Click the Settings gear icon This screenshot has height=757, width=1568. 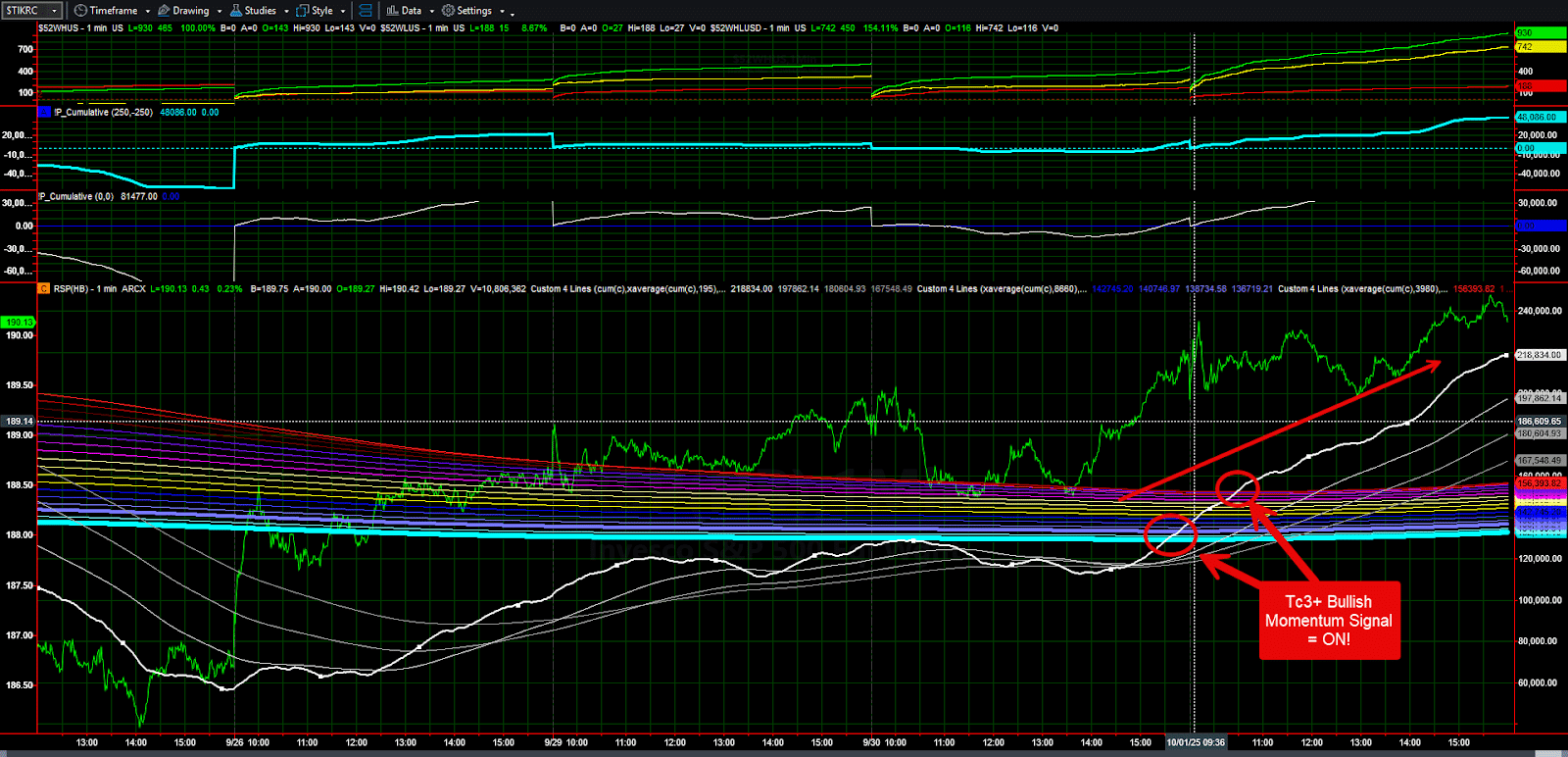click(x=448, y=11)
